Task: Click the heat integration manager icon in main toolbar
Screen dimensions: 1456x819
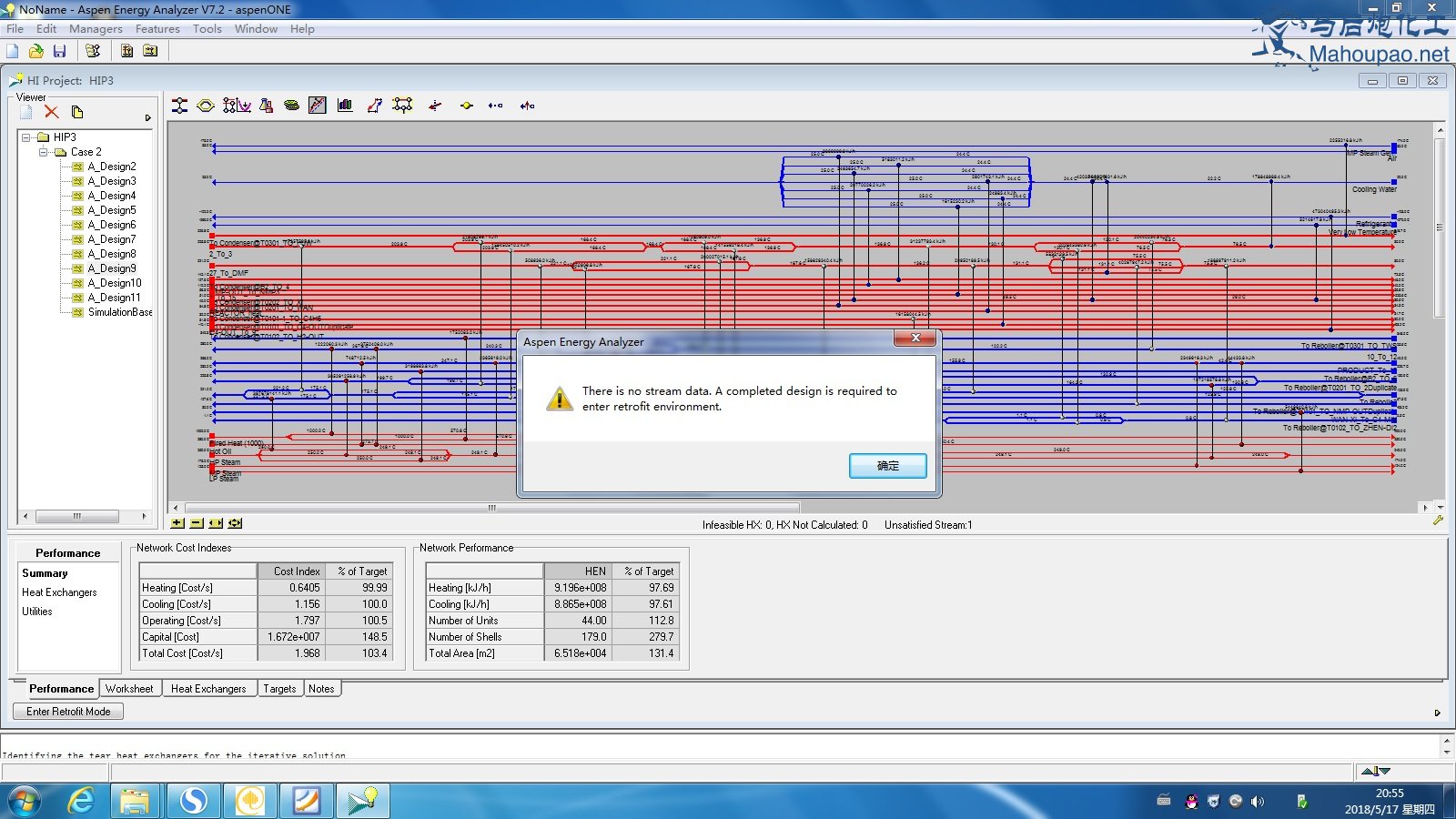Action: point(93,51)
